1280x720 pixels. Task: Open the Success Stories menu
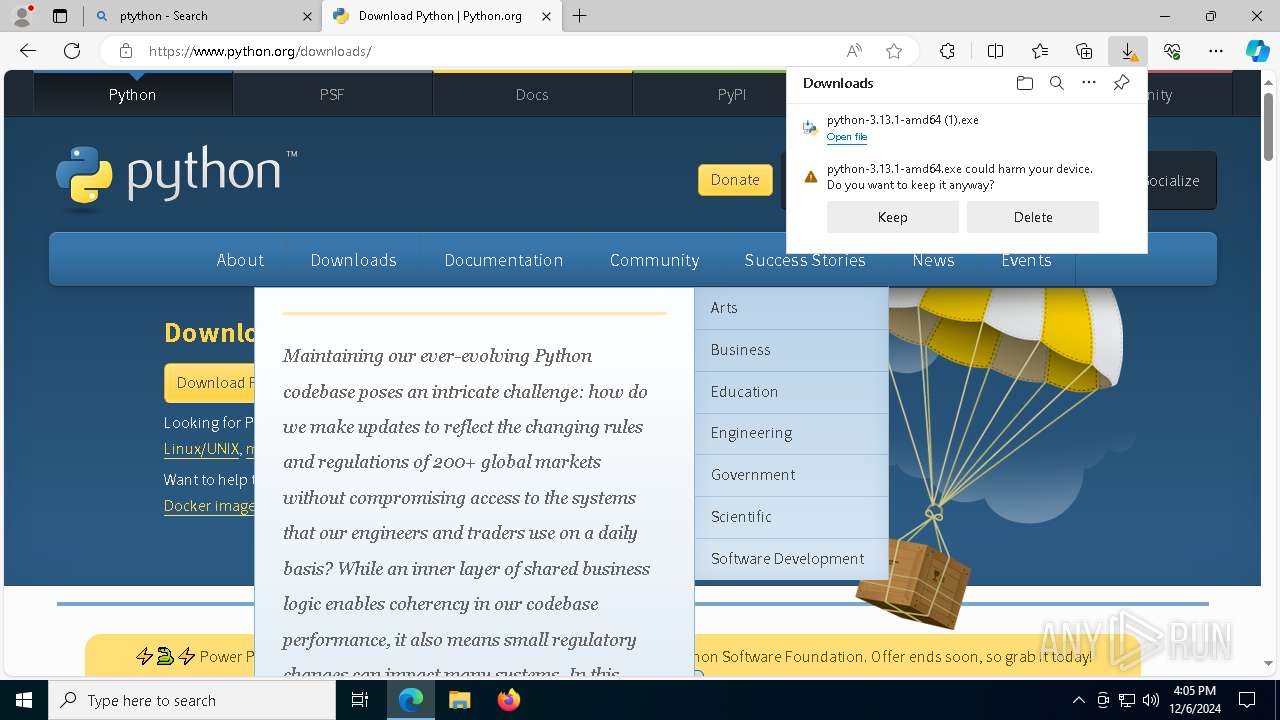(x=805, y=260)
